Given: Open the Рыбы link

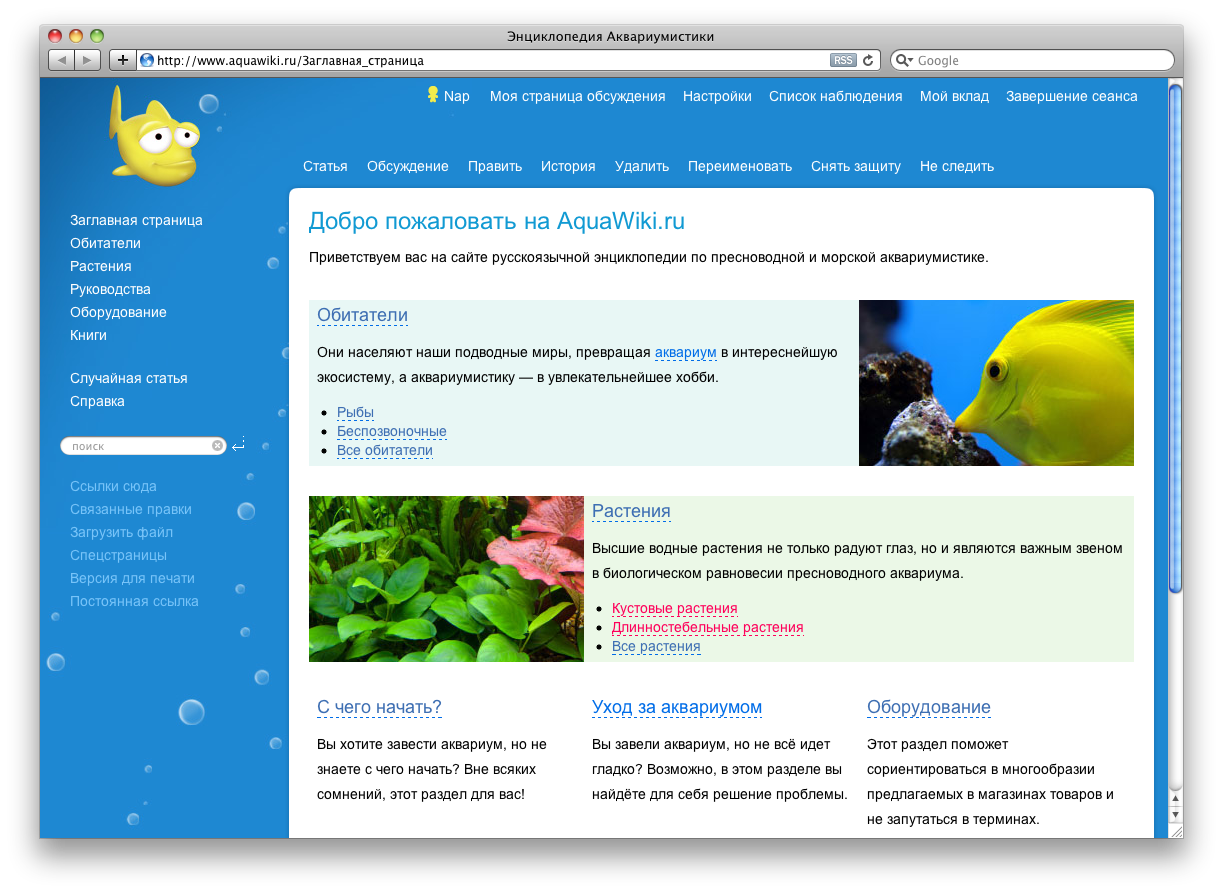Looking at the screenshot, I should click(x=357, y=412).
